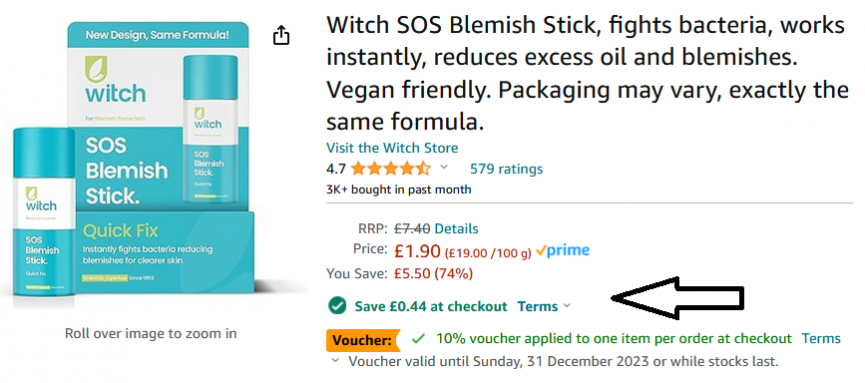Click the 4.7 rating number

click(x=335, y=168)
